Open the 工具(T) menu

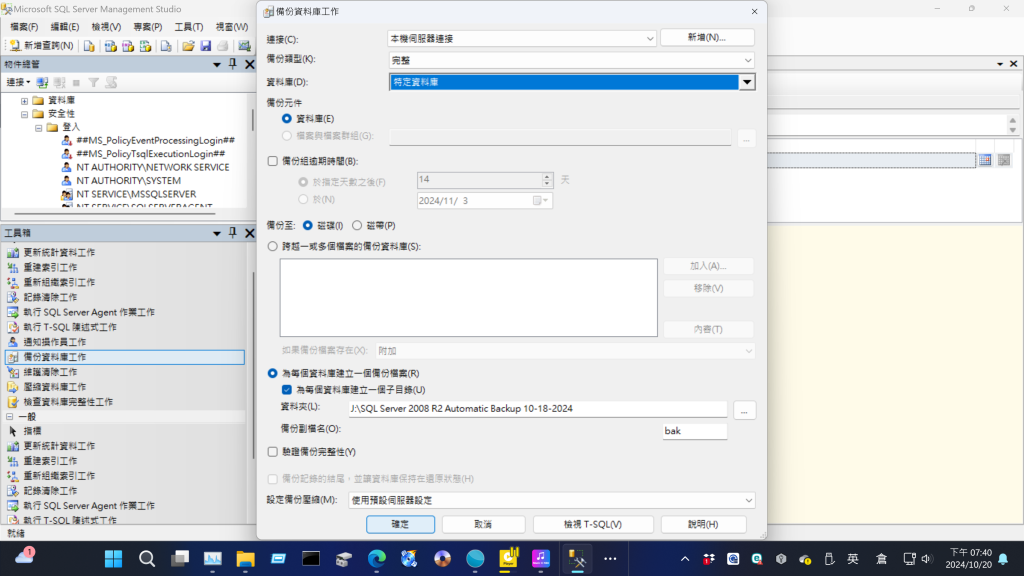click(188, 27)
